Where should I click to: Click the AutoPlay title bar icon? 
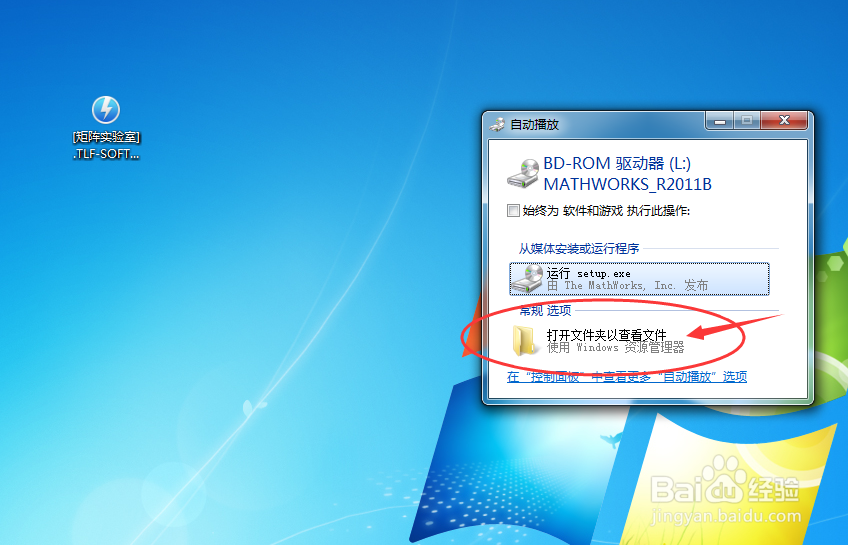(x=497, y=124)
